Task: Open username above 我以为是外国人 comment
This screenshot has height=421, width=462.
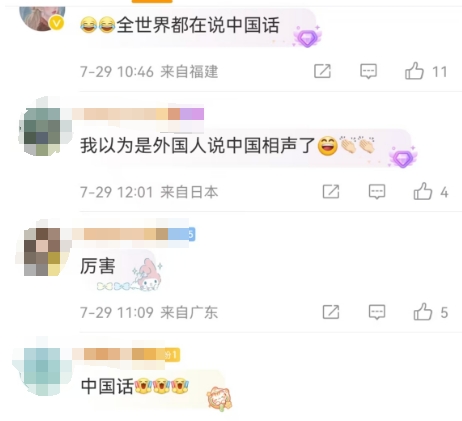Action: [138, 115]
